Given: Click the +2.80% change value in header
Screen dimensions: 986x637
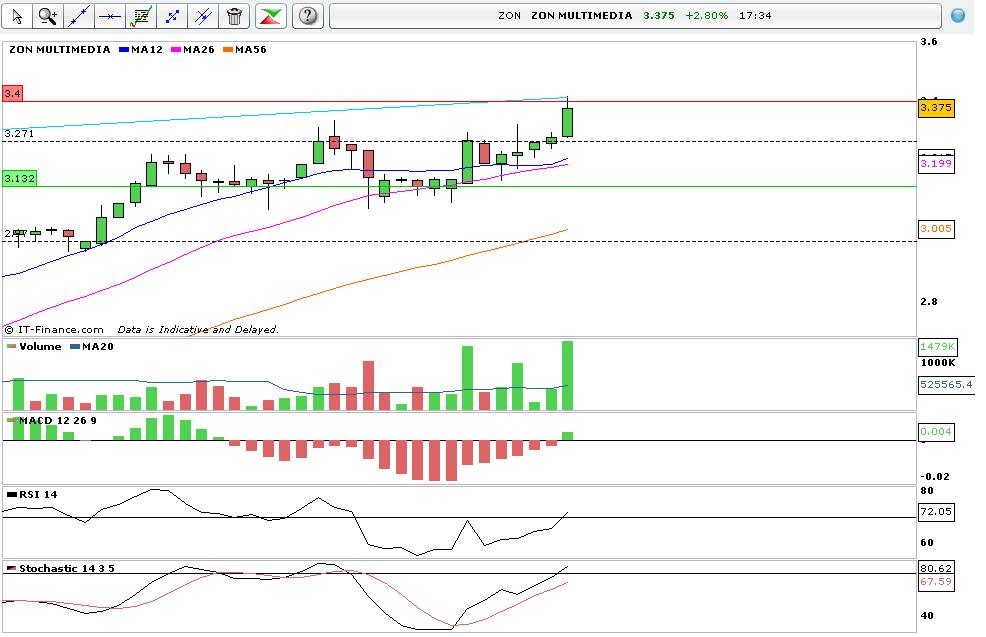Looking at the screenshot, I should 706,16.
